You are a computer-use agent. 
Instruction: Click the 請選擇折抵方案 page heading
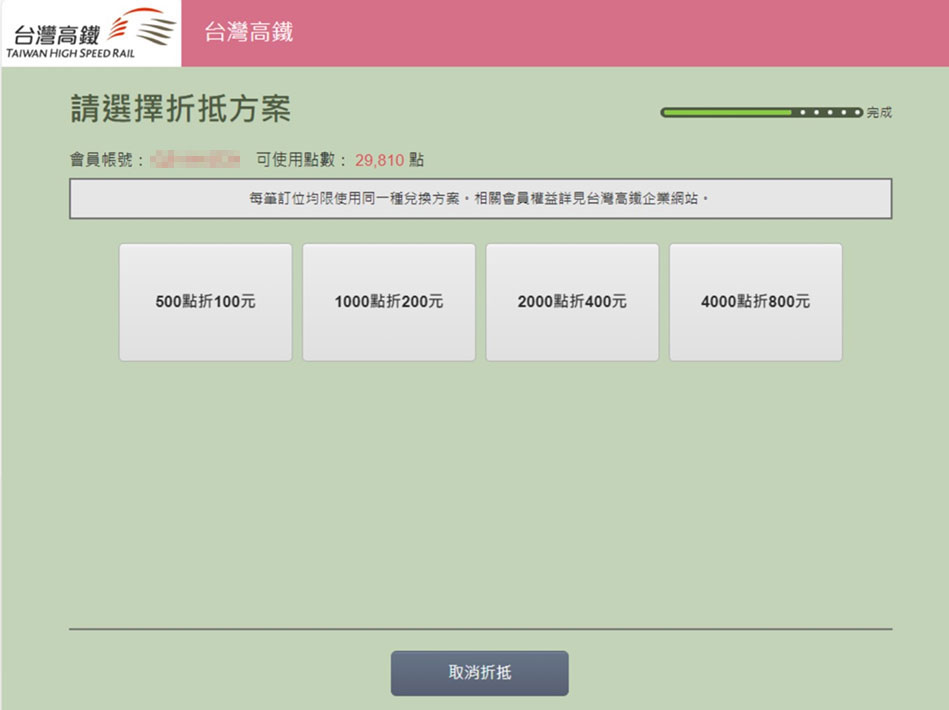click(x=180, y=109)
